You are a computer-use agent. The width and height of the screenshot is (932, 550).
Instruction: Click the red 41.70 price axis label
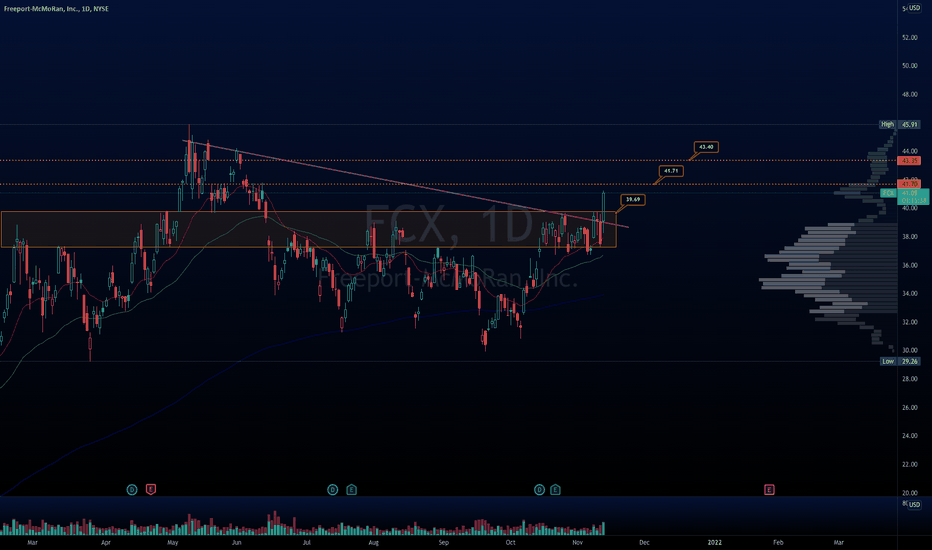click(909, 184)
